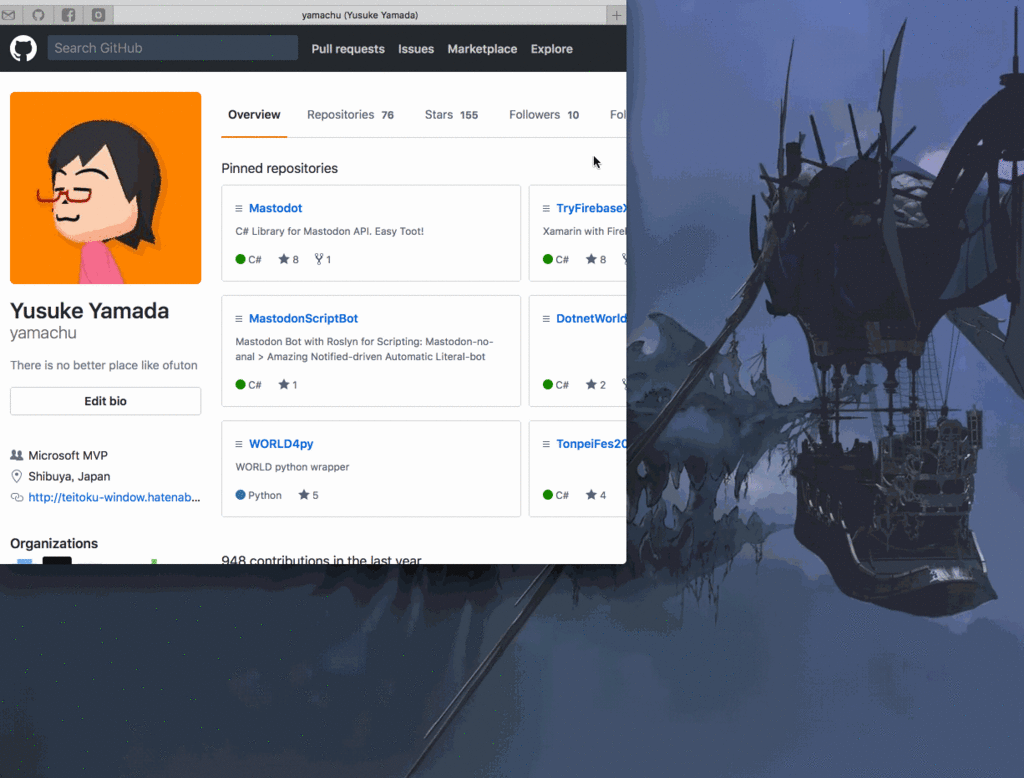The image size is (1024, 778).
Task: Open the TryFirebase repository link
Action: coord(591,208)
